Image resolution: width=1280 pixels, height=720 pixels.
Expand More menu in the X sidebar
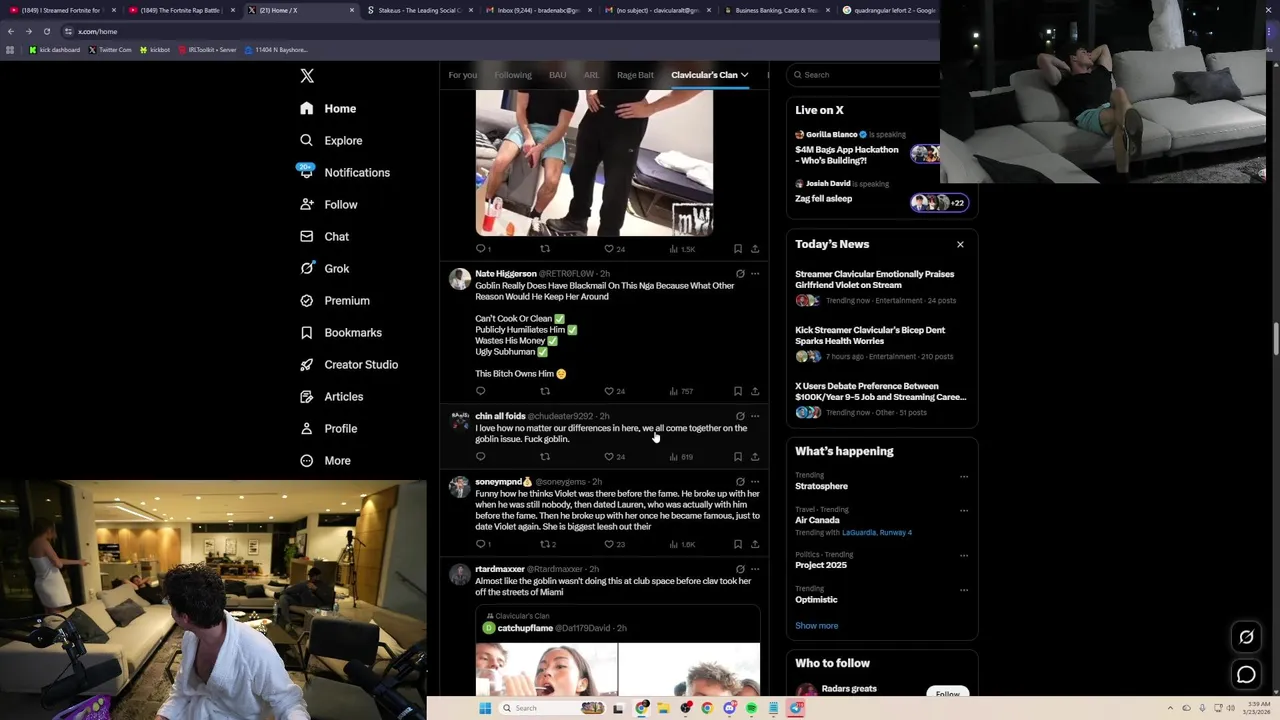[326, 460]
